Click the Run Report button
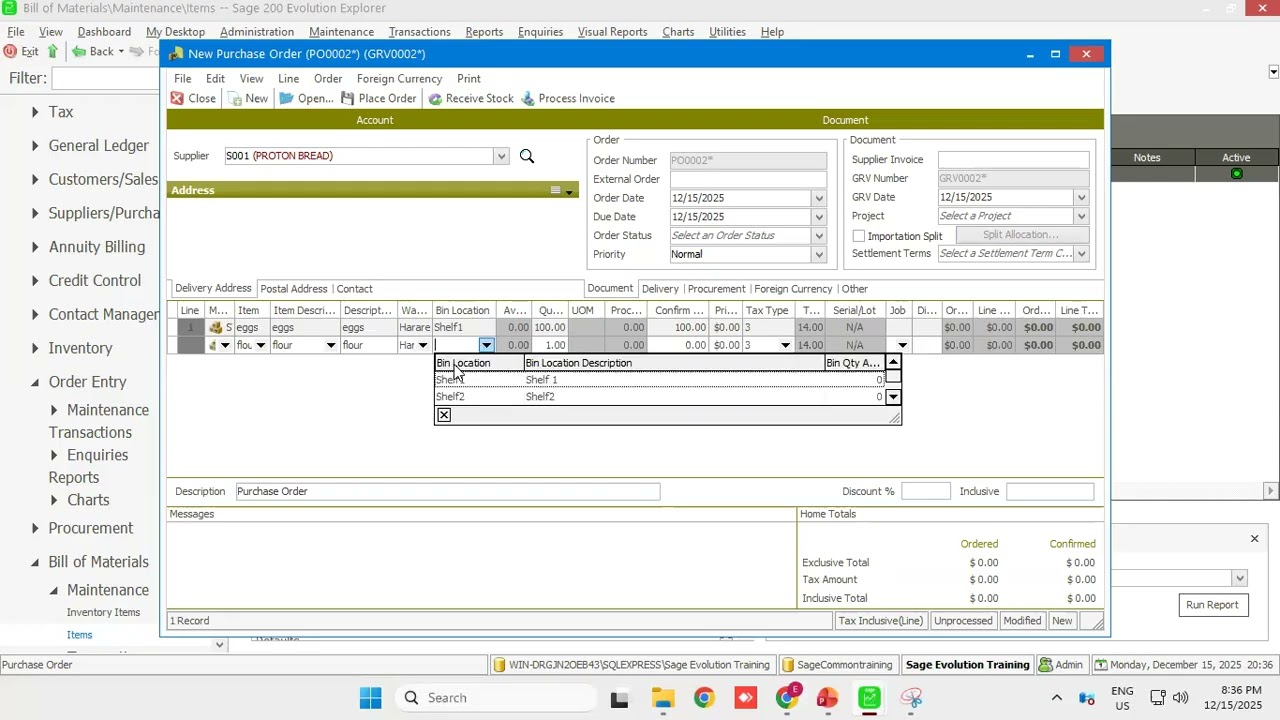 [x=1212, y=605]
